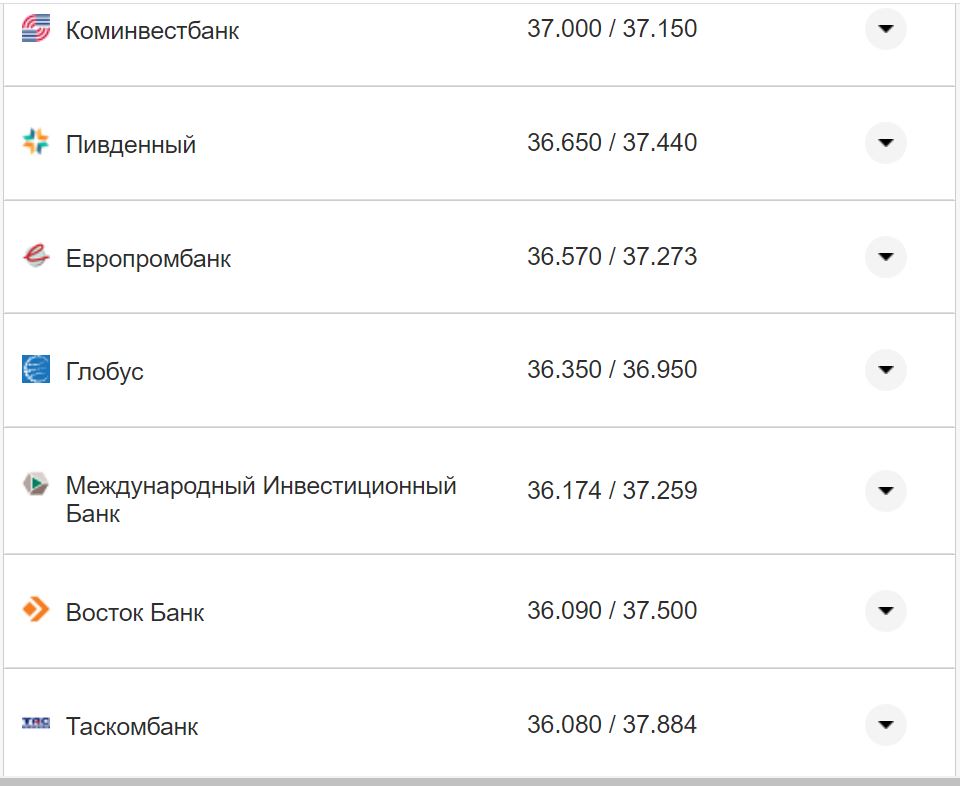Click the Европромбанк exchange rate 36.570 / 37.273
960x786 pixels.
pos(612,256)
